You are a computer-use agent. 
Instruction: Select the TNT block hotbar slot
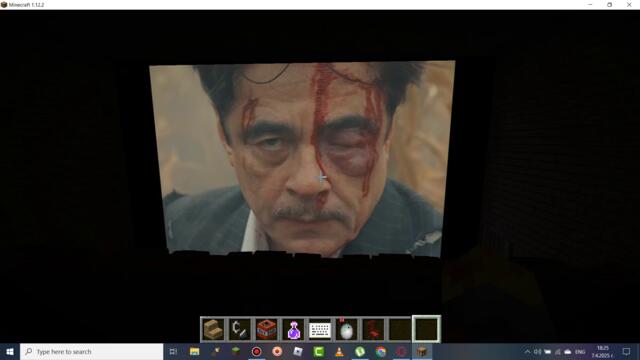(x=267, y=329)
